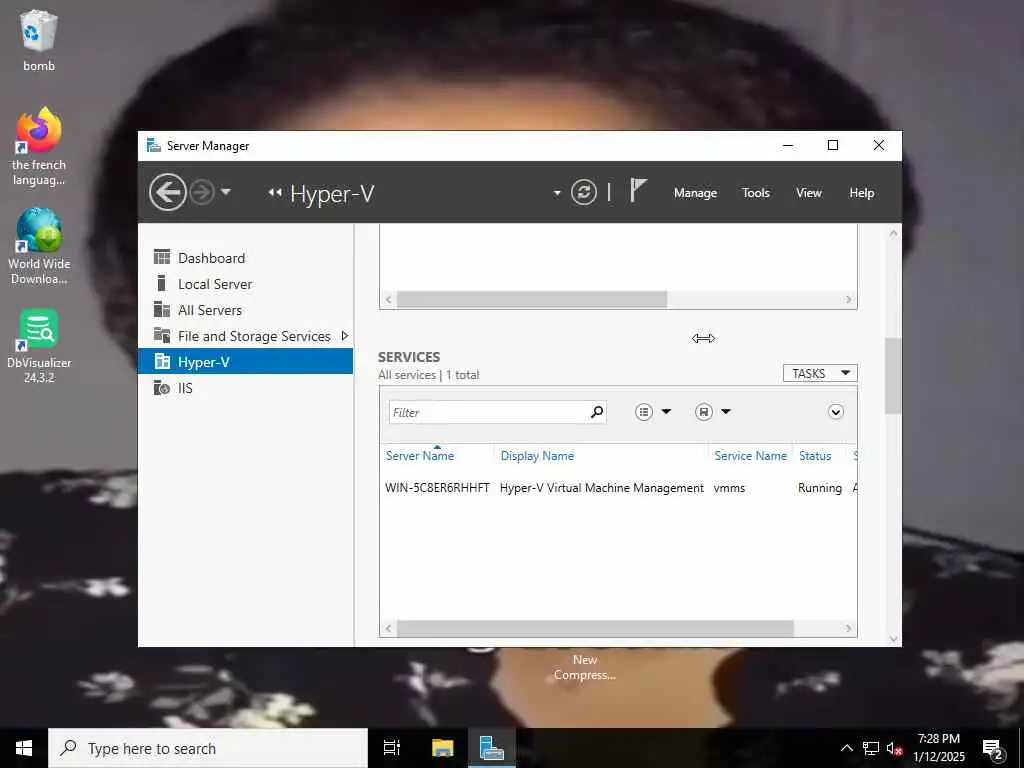Viewport: 1024px width, 768px height.
Task: Sort by the Display Name column
Action: (x=537, y=456)
